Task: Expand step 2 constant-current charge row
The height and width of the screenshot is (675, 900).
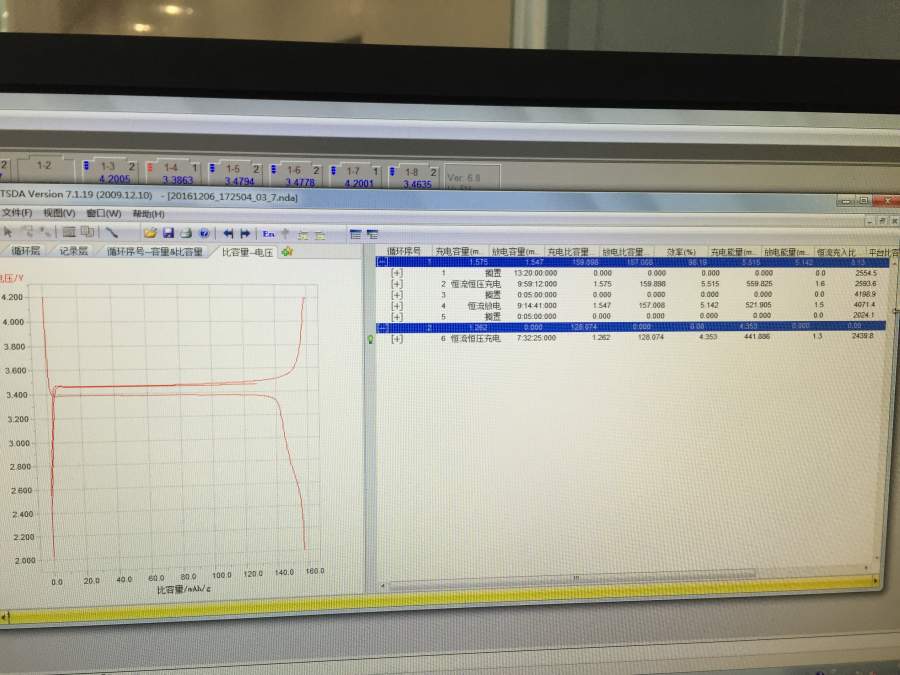Action: [397, 284]
